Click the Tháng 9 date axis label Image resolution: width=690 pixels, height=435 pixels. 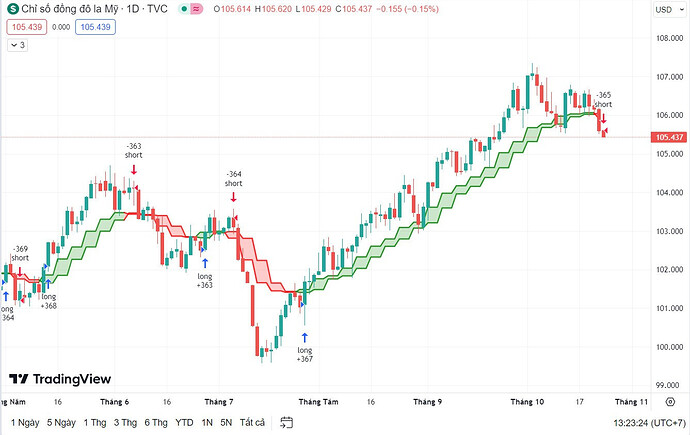click(427, 402)
